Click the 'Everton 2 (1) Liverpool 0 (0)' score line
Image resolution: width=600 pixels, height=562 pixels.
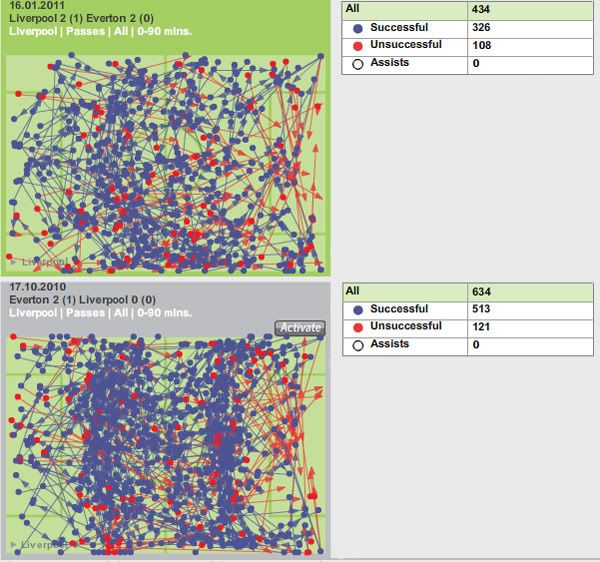pos(83,300)
